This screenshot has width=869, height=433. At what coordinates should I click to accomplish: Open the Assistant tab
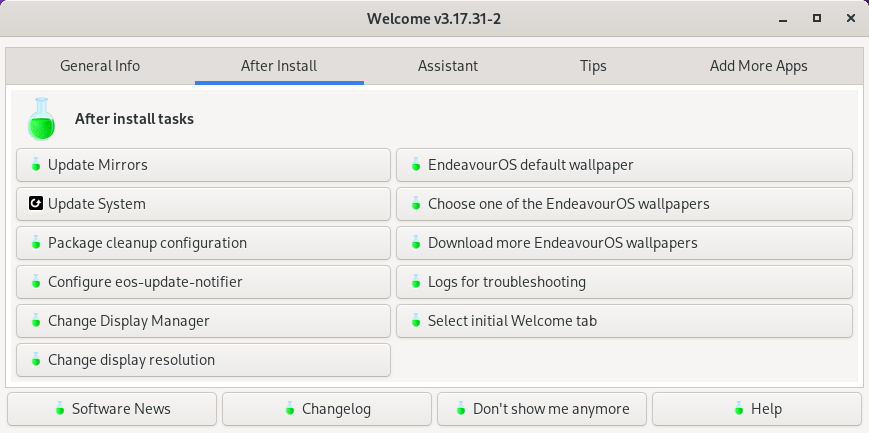click(x=447, y=66)
